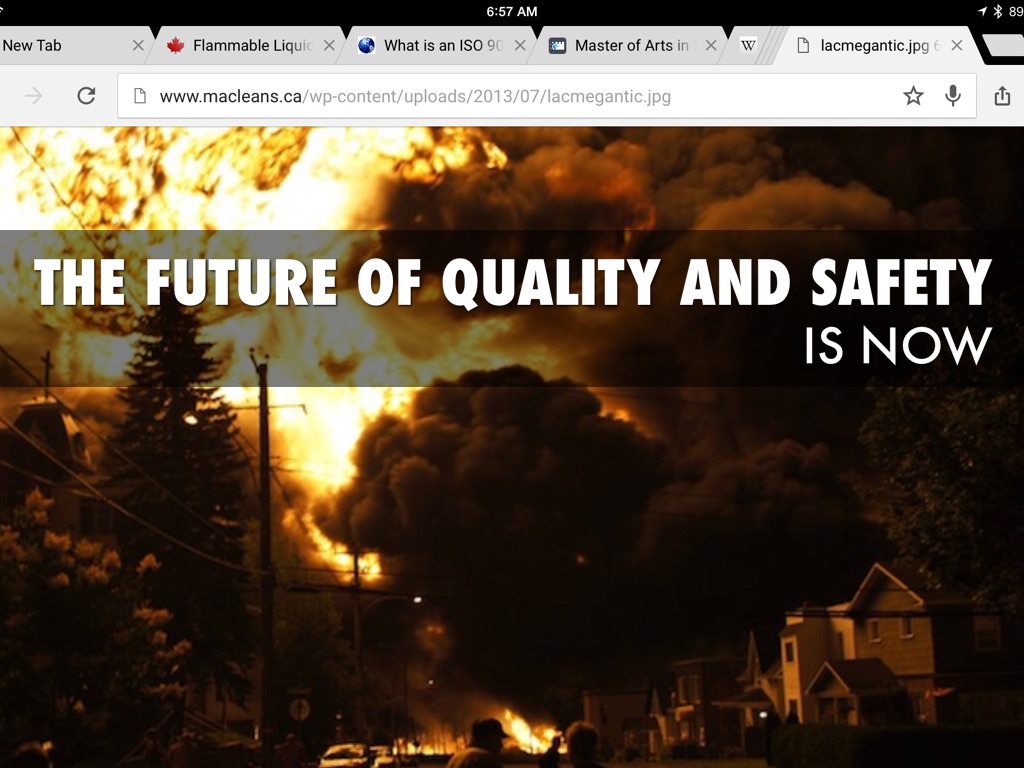Close the lacmegantic.jpg tab

[957, 45]
